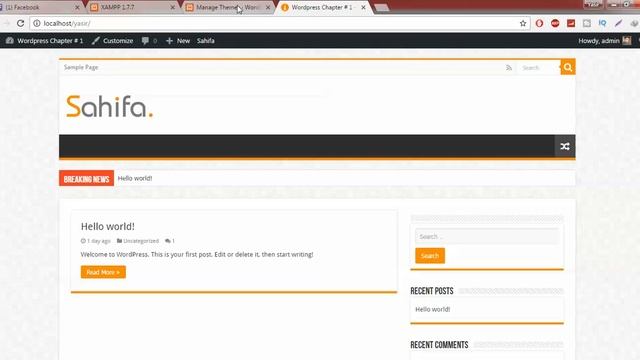This screenshot has height=360, width=640.
Task: Open Customize in the admin bar
Action: (x=113, y=41)
